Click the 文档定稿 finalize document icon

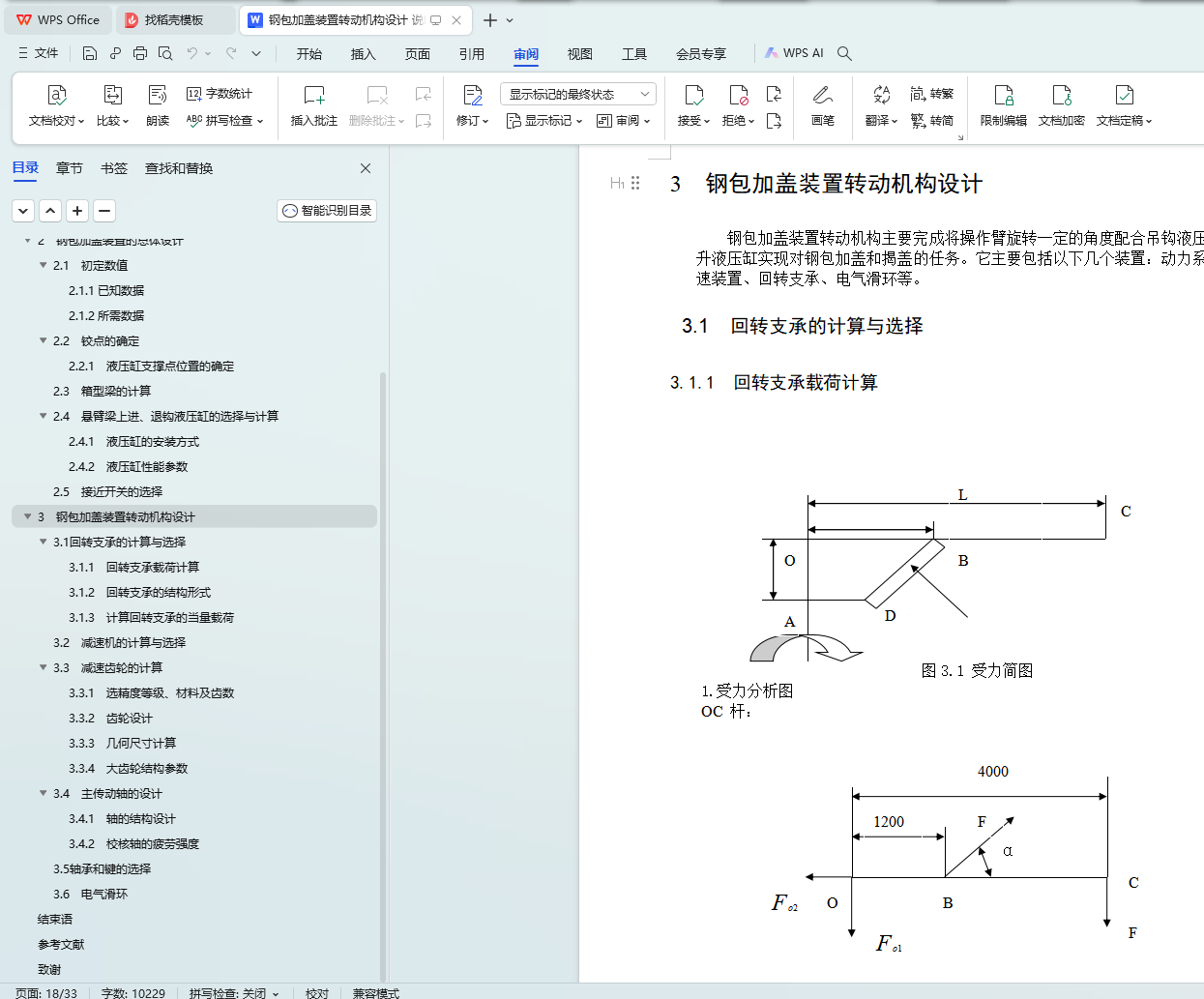tap(1124, 95)
